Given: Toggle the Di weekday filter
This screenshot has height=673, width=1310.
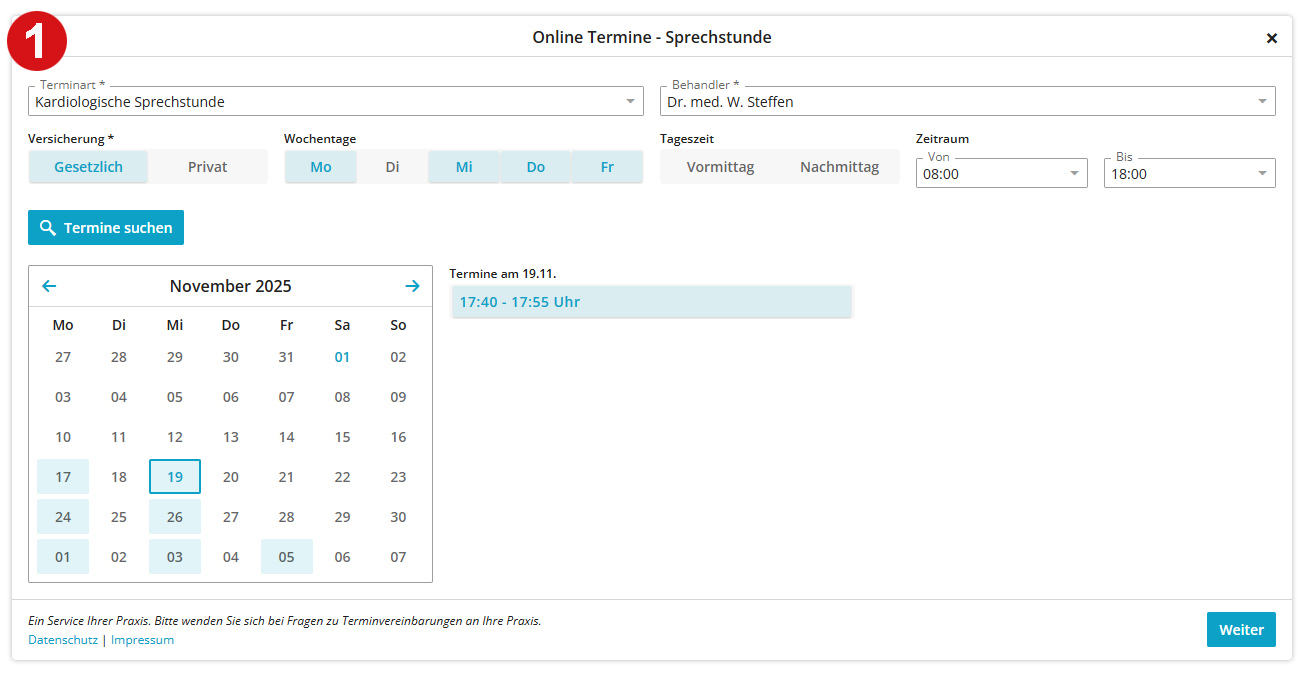Looking at the screenshot, I should (392, 167).
